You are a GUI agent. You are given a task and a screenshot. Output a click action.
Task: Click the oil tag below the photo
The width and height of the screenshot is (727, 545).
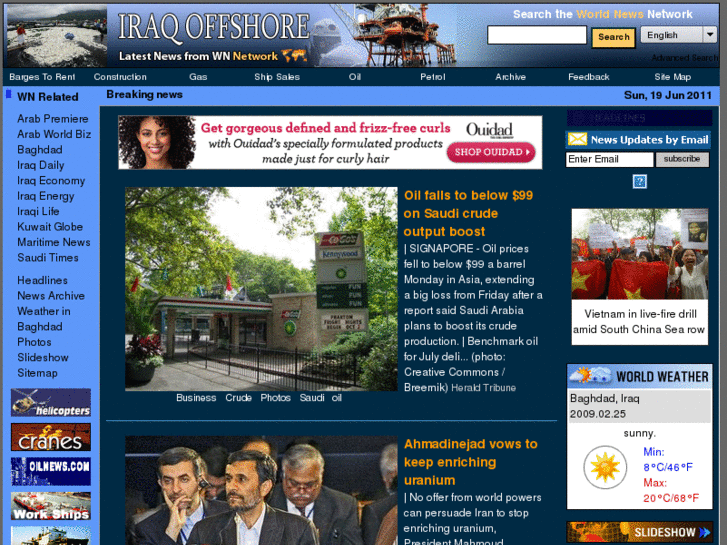click(x=337, y=398)
